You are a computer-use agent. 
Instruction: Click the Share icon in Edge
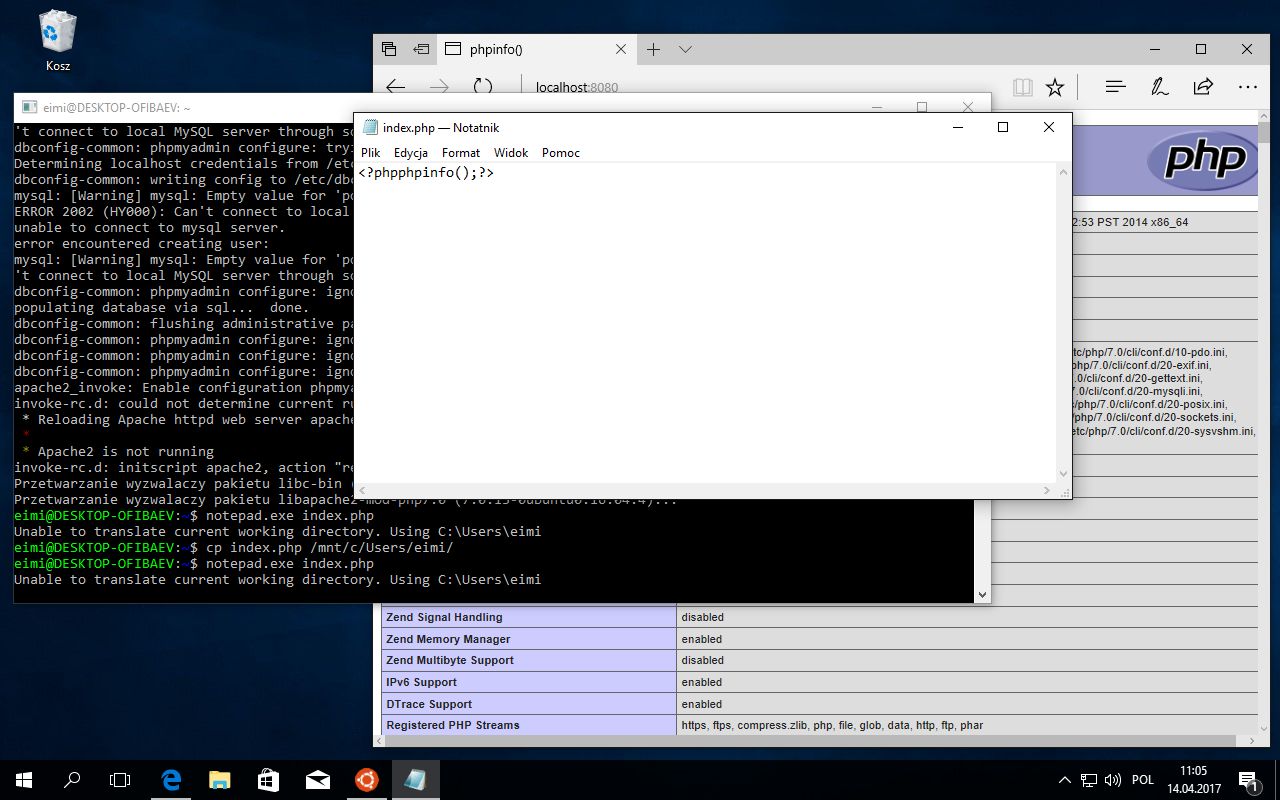pyautogui.click(x=1204, y=87)
